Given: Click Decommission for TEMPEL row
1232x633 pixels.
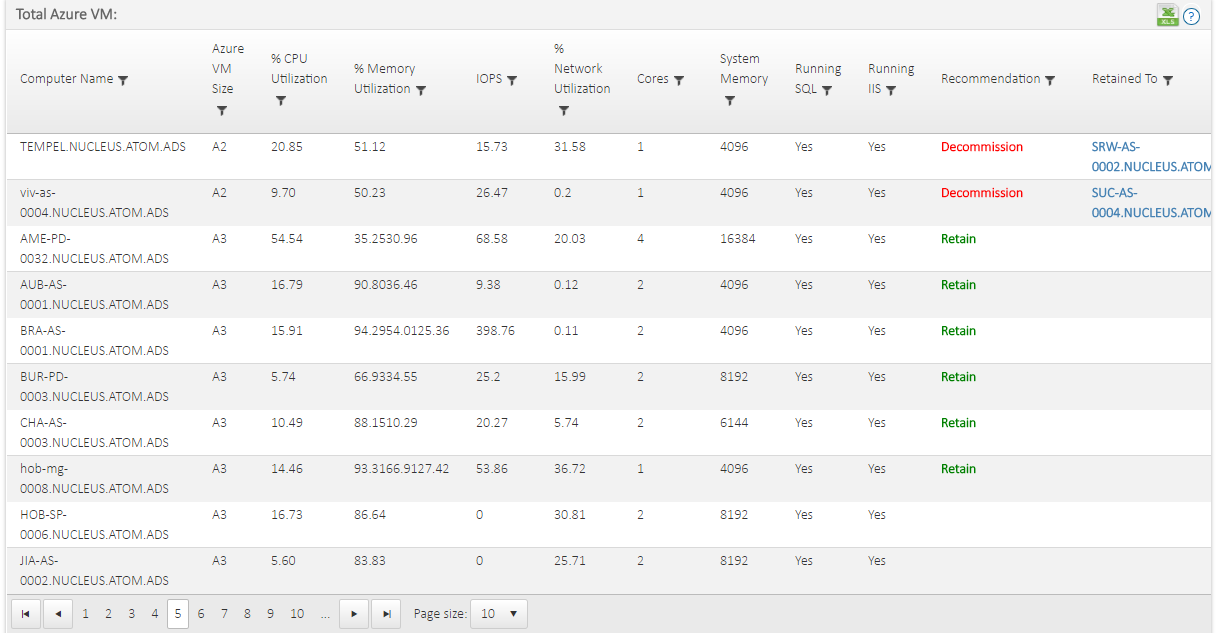Looking at the screenshot, I should click(x=982, y=147).
